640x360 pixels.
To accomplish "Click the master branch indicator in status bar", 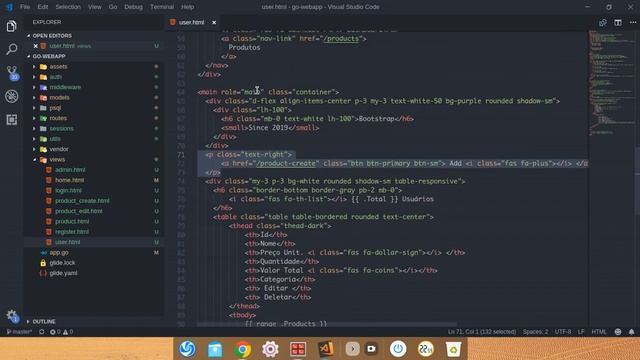I will point(20,332).
